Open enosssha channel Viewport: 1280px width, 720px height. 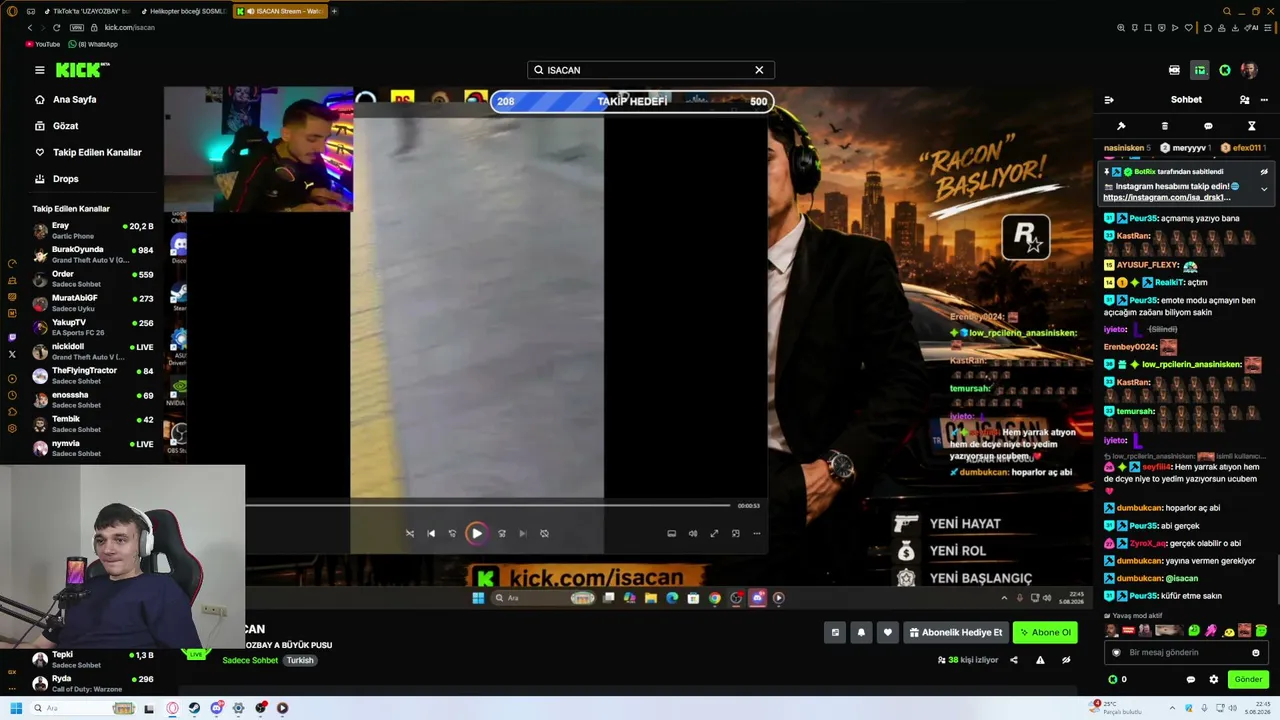click(93, 400)
